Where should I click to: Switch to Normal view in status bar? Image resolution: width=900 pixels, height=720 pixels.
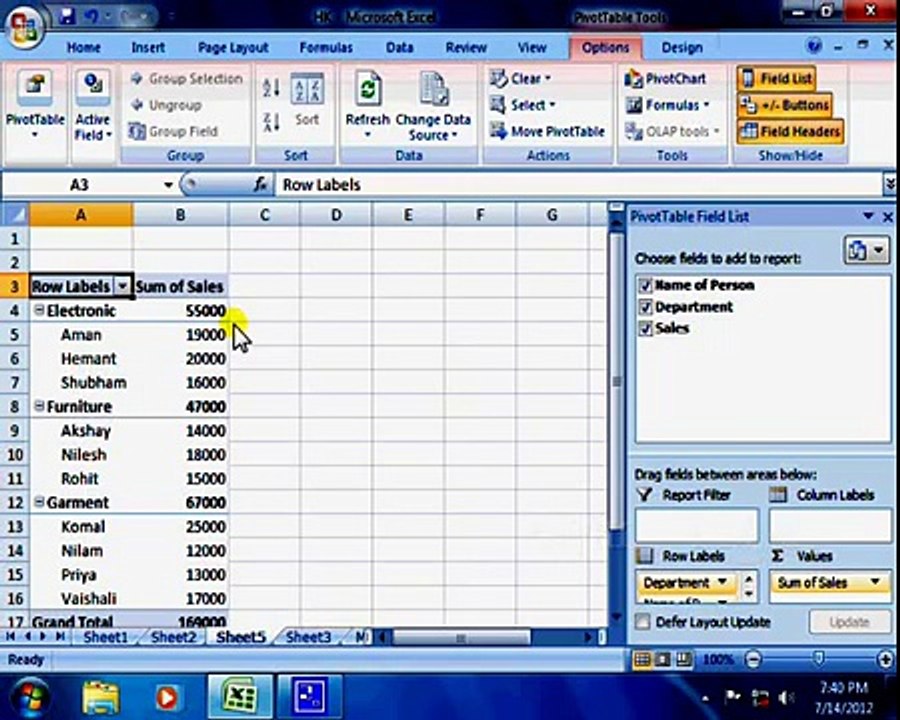tap(642, 660)
